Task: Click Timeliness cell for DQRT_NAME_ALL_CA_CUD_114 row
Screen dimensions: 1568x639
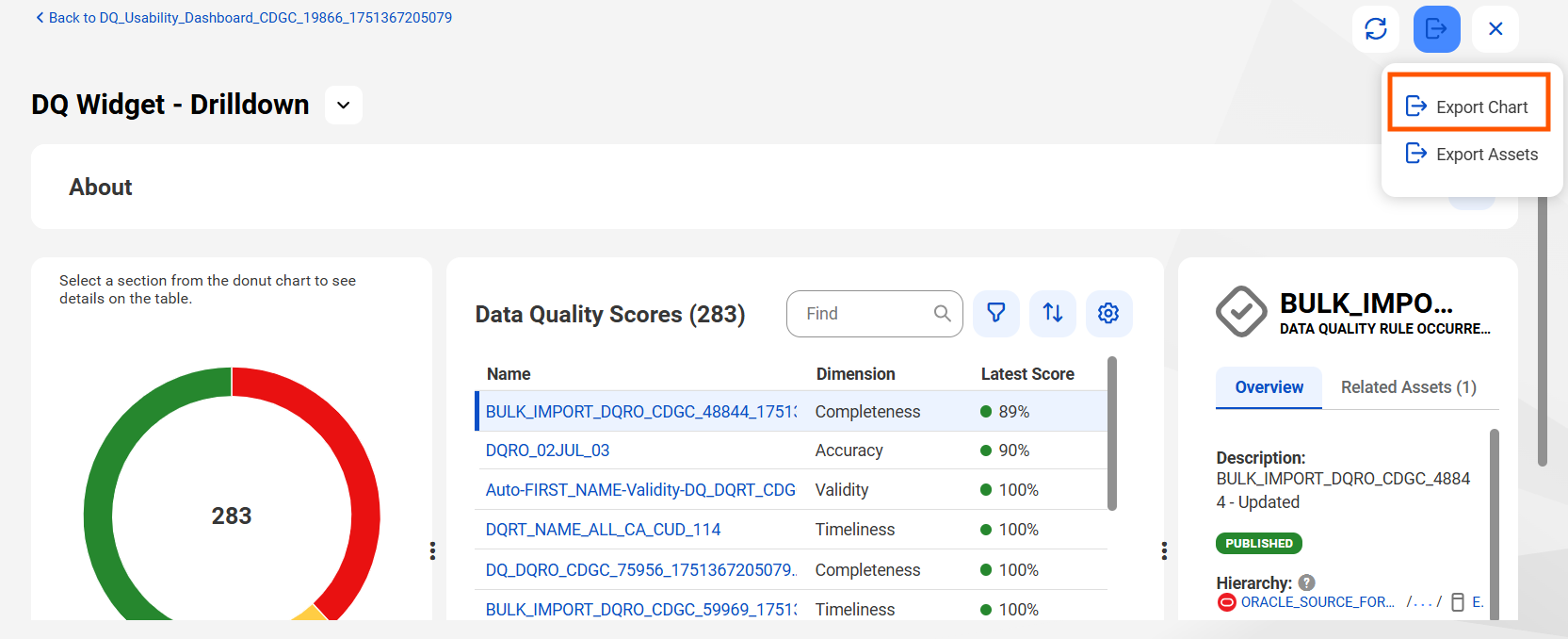Action: [x=855, y=530]
